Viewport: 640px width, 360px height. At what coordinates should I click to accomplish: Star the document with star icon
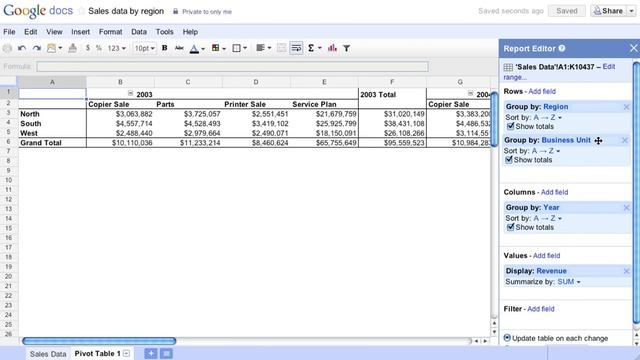[81, 11]
